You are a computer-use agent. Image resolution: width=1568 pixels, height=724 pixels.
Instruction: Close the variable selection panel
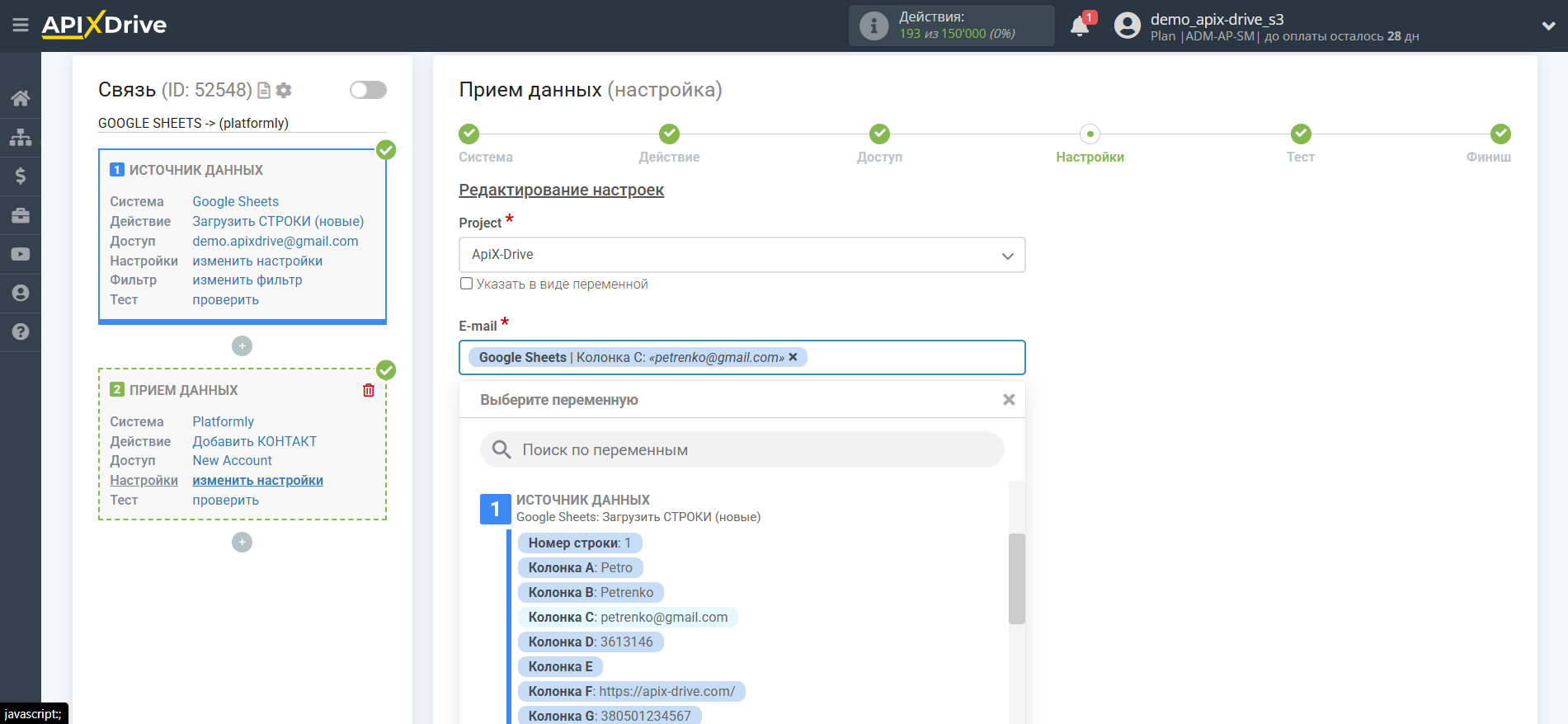(x=1008, y=400)
